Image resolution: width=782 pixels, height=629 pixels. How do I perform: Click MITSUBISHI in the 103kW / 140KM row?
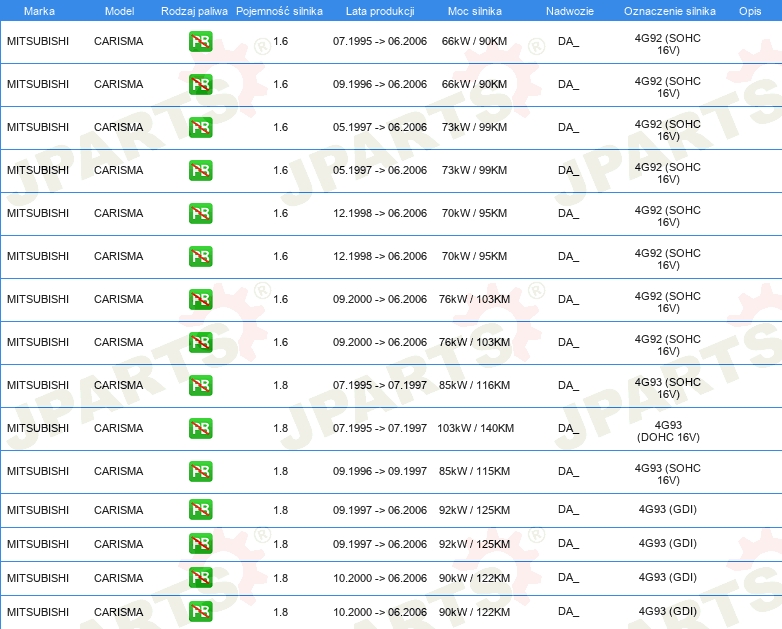click(38, 428)
